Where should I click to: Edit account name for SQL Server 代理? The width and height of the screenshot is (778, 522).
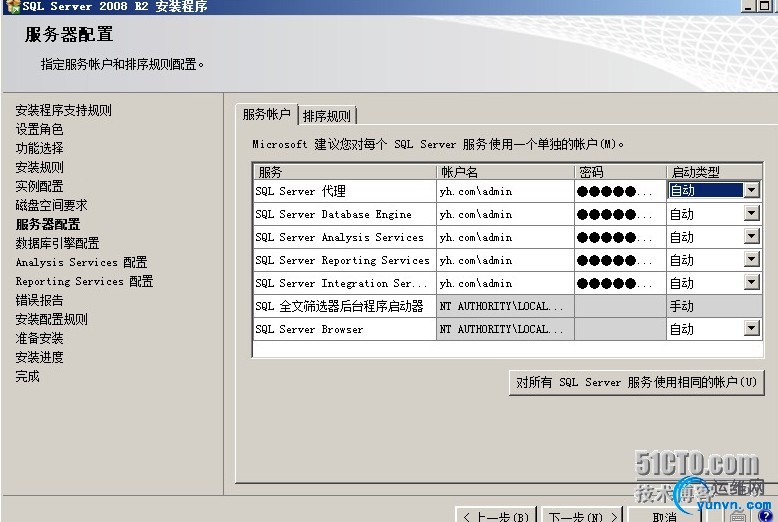(x=505, y=191)
